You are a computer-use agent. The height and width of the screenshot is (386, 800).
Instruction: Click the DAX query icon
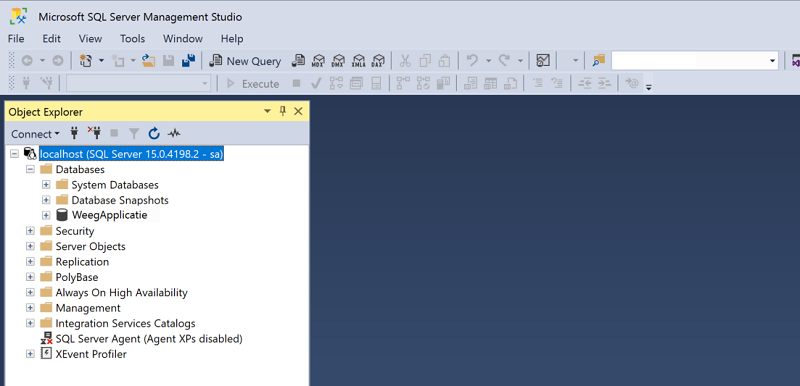coord(378,61)
